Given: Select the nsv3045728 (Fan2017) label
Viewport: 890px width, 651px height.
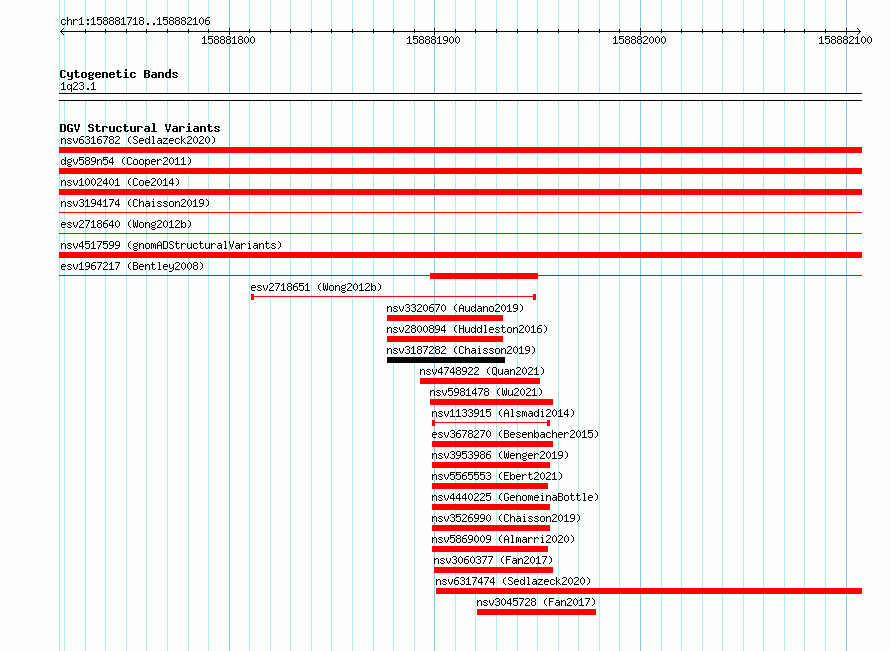Looking at the screenshot, I should pos(536,602).
